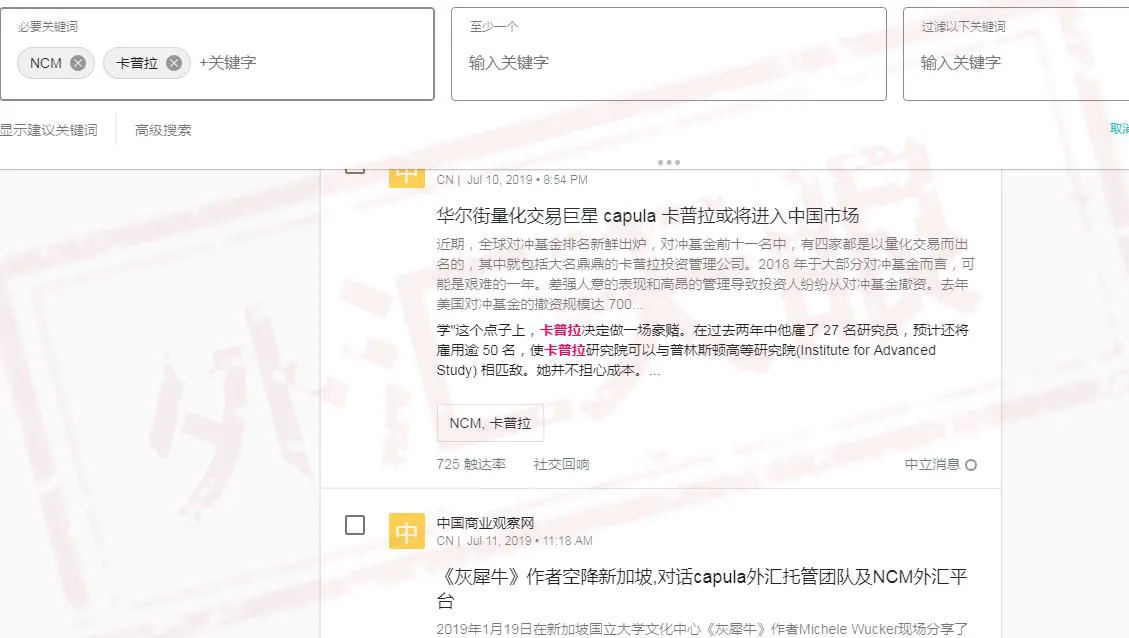Open 高级搜索 advanced search
Viewport: 1129px width, 638px height.
[163, 130]
